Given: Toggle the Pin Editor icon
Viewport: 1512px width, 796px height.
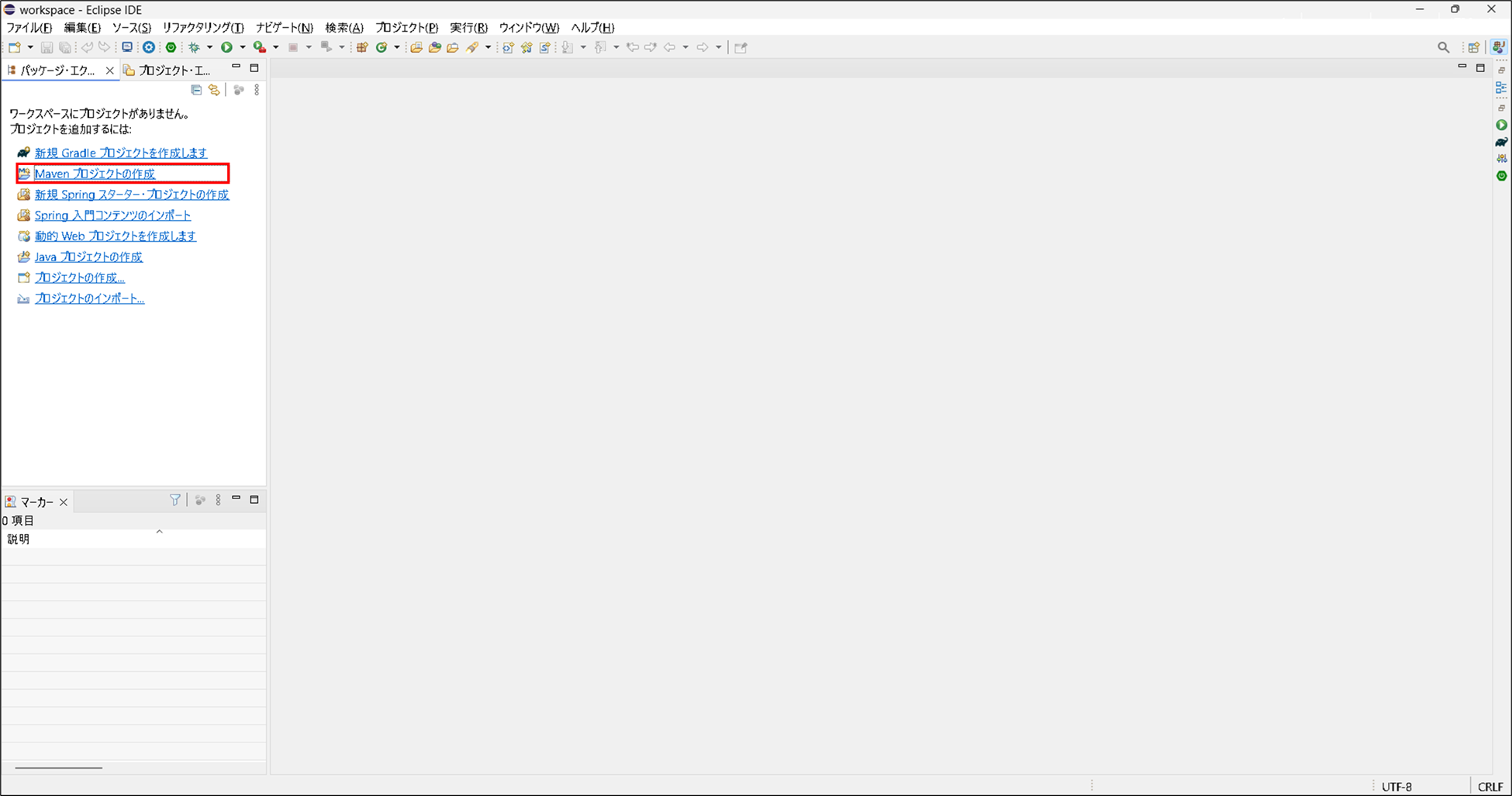Looking at the screenshot, I should point(740,47).
